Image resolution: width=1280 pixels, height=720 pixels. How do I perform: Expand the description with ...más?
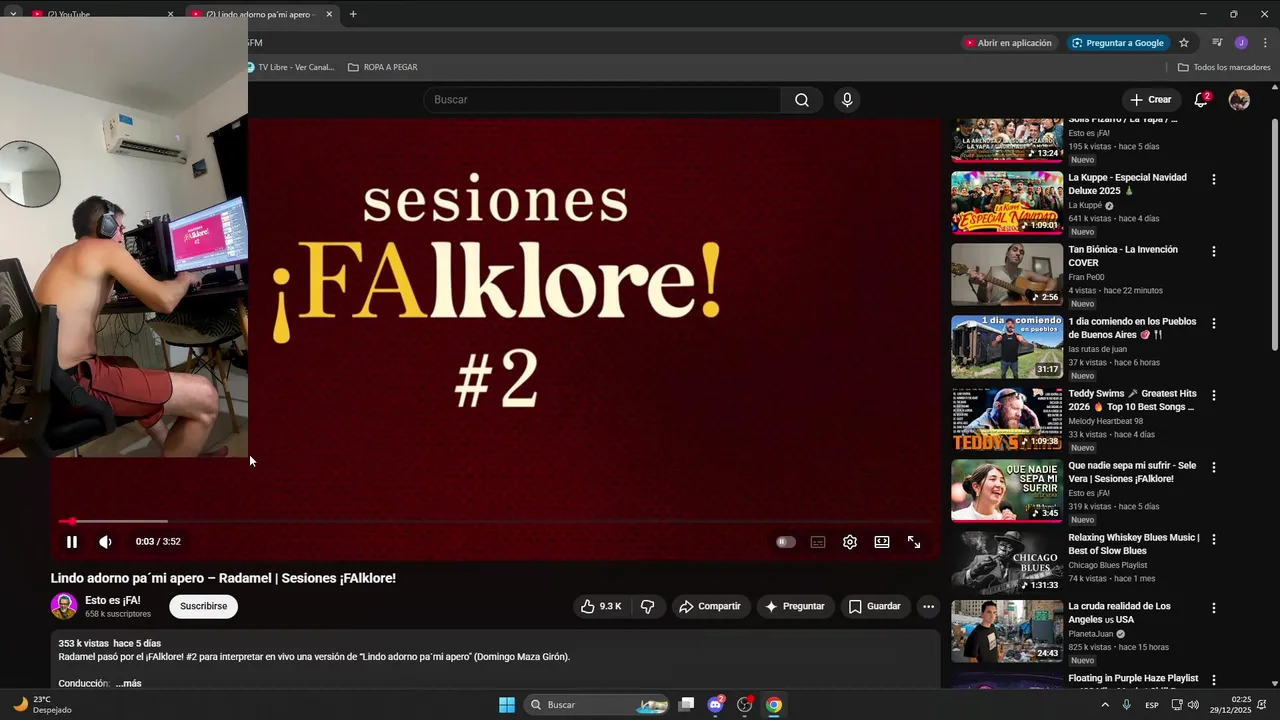coord(128,684)
